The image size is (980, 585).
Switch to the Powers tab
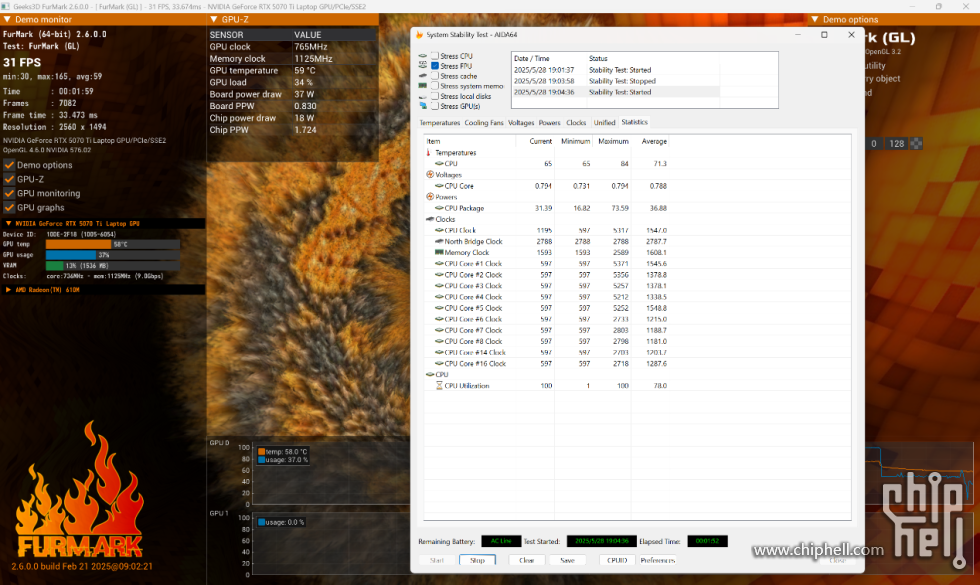(x=549, y=122)
